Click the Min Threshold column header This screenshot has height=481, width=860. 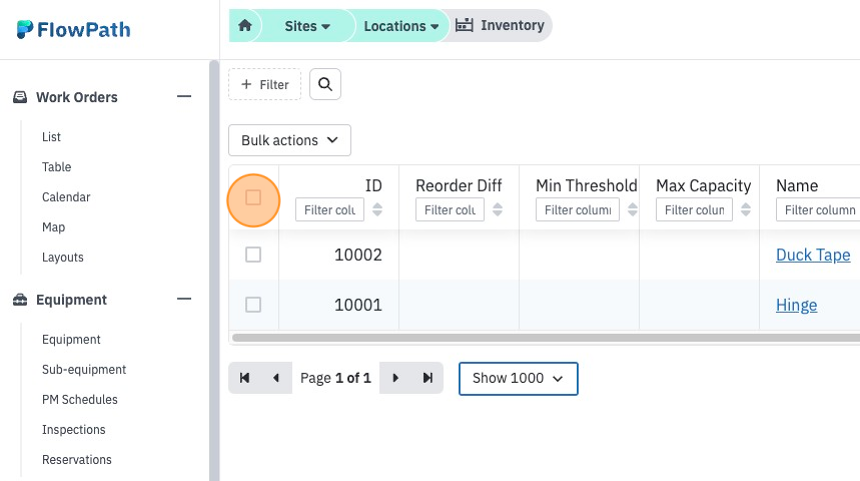(x=586, y=185)
